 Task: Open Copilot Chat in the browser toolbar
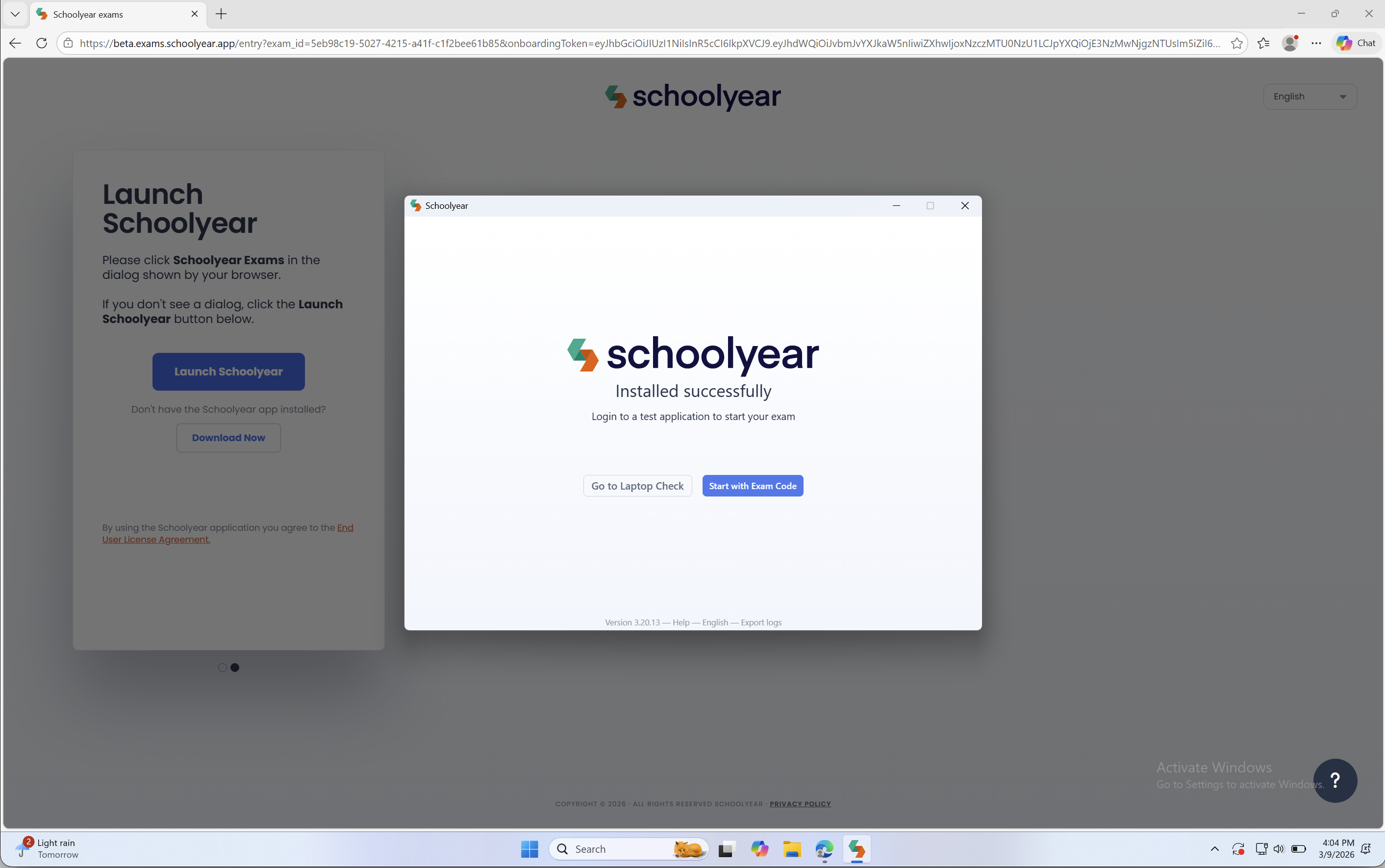1356,43
